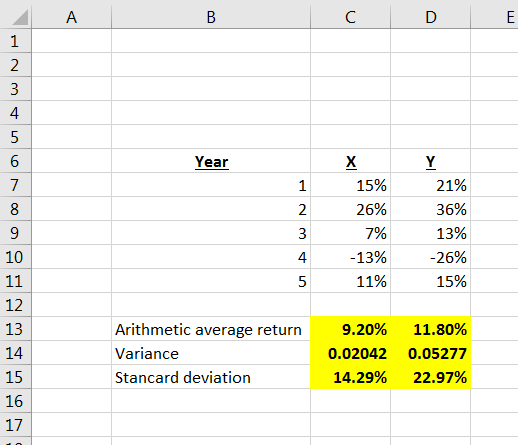Image resolution: width=518 pixels, height=445 pixels.
Task: Select the Y return 13% cell
Action: click(431, 233)
